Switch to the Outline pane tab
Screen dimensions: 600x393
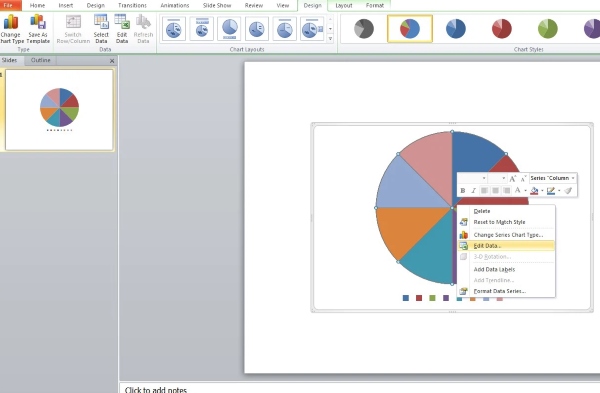point(41,60)
